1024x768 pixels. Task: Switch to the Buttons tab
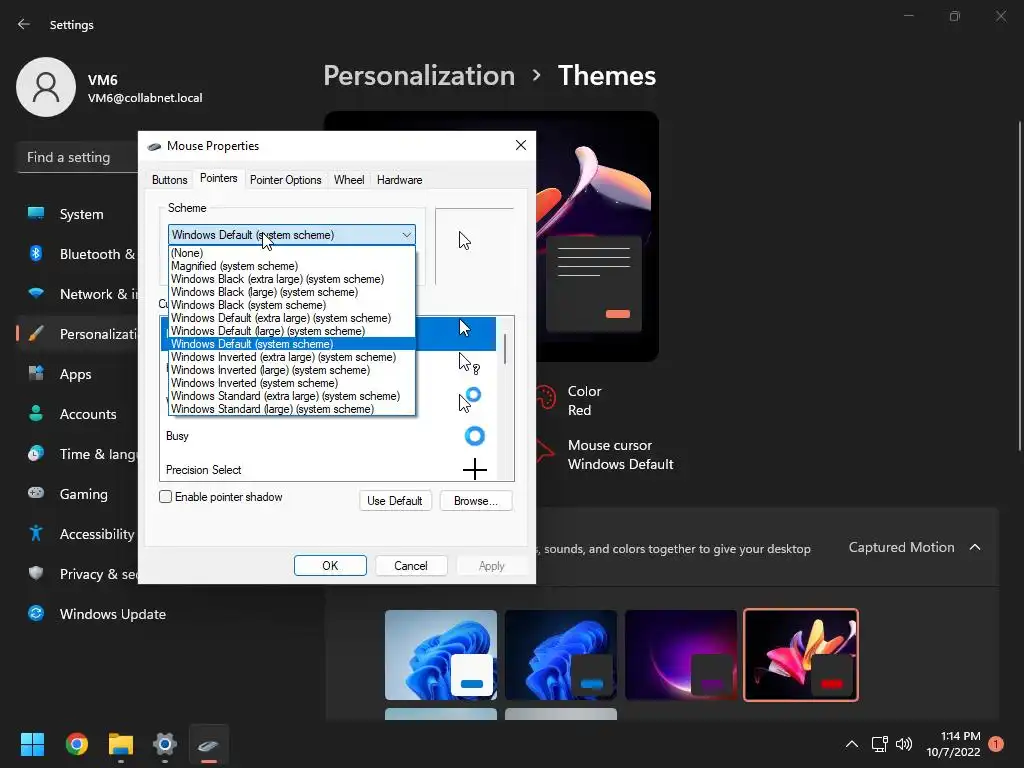169,180
